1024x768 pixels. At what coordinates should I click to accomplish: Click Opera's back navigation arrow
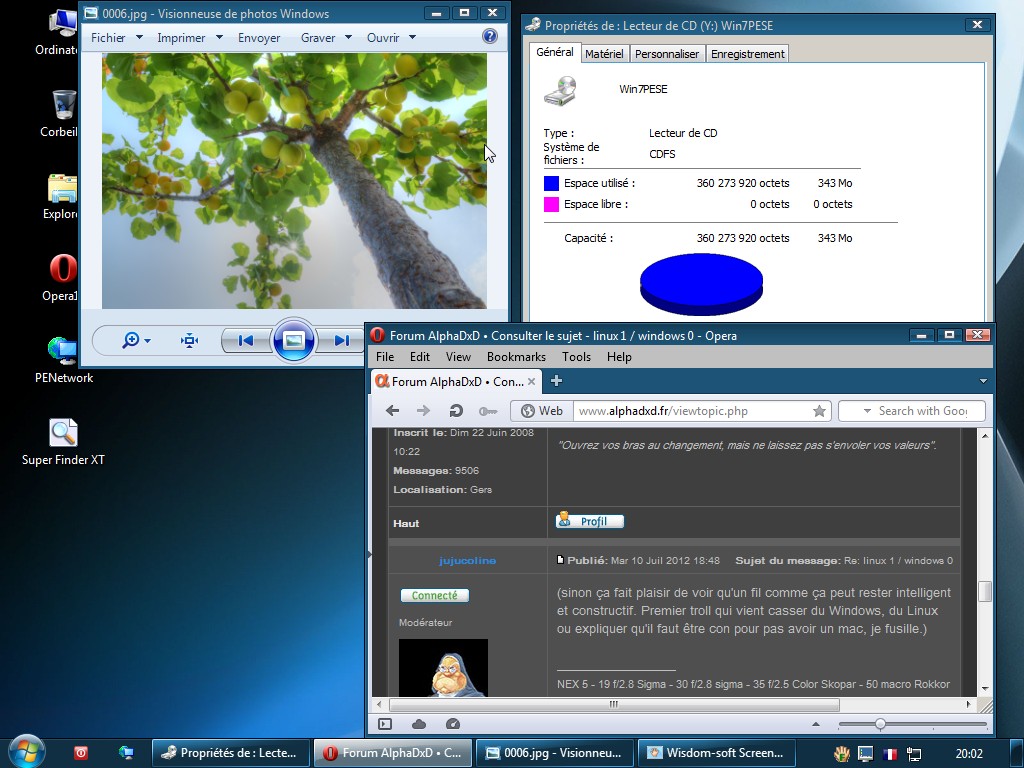point(392,411)
